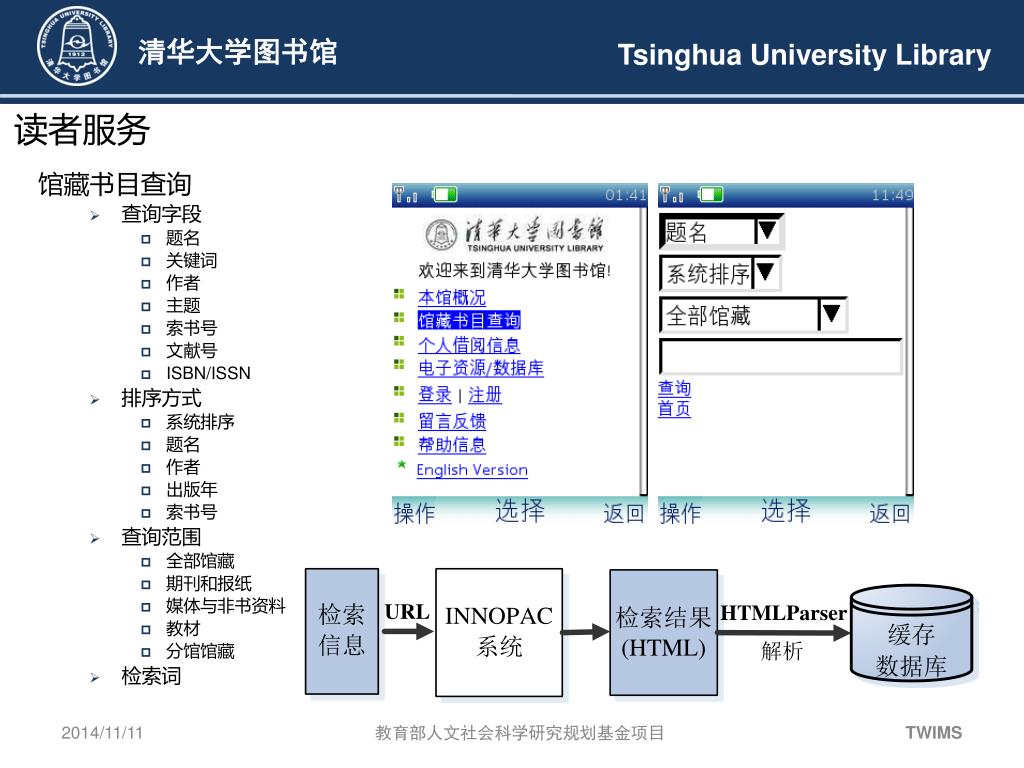The image size is (1024, 768).
Task: Click the 检索词 arrow bullet
Action: coord(95,678)
